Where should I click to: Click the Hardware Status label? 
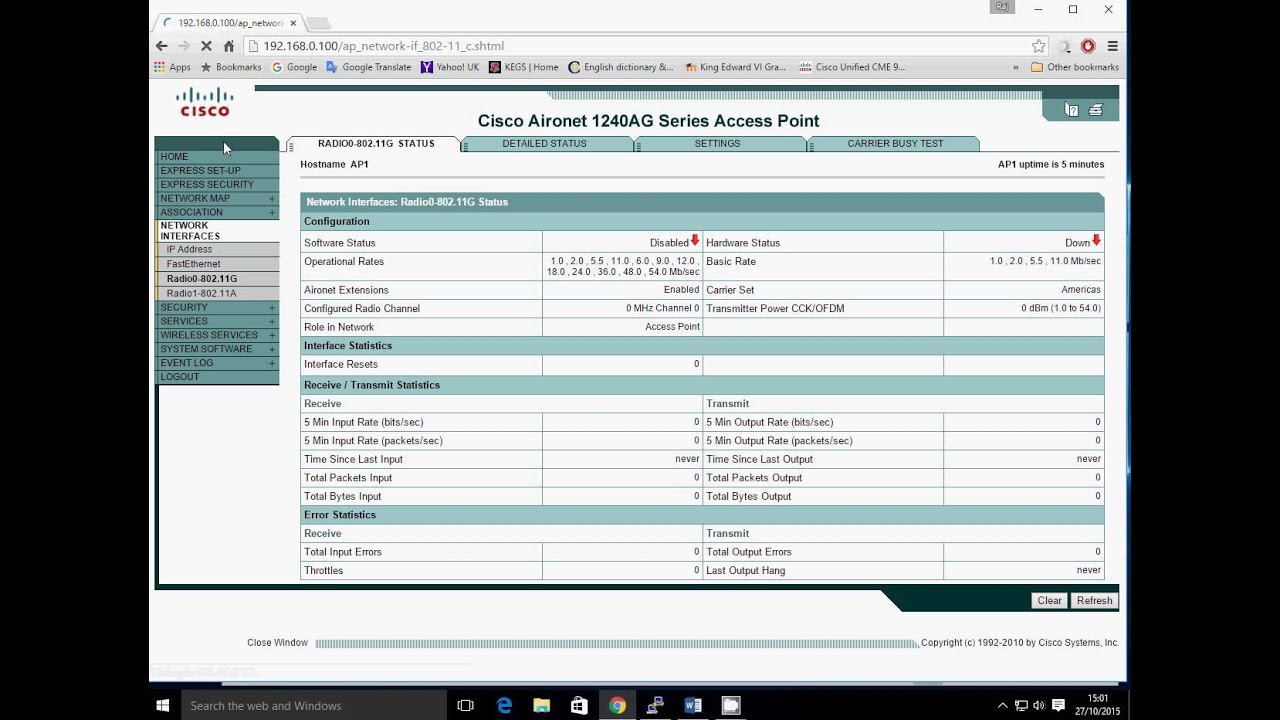click(x=743, y=243)
